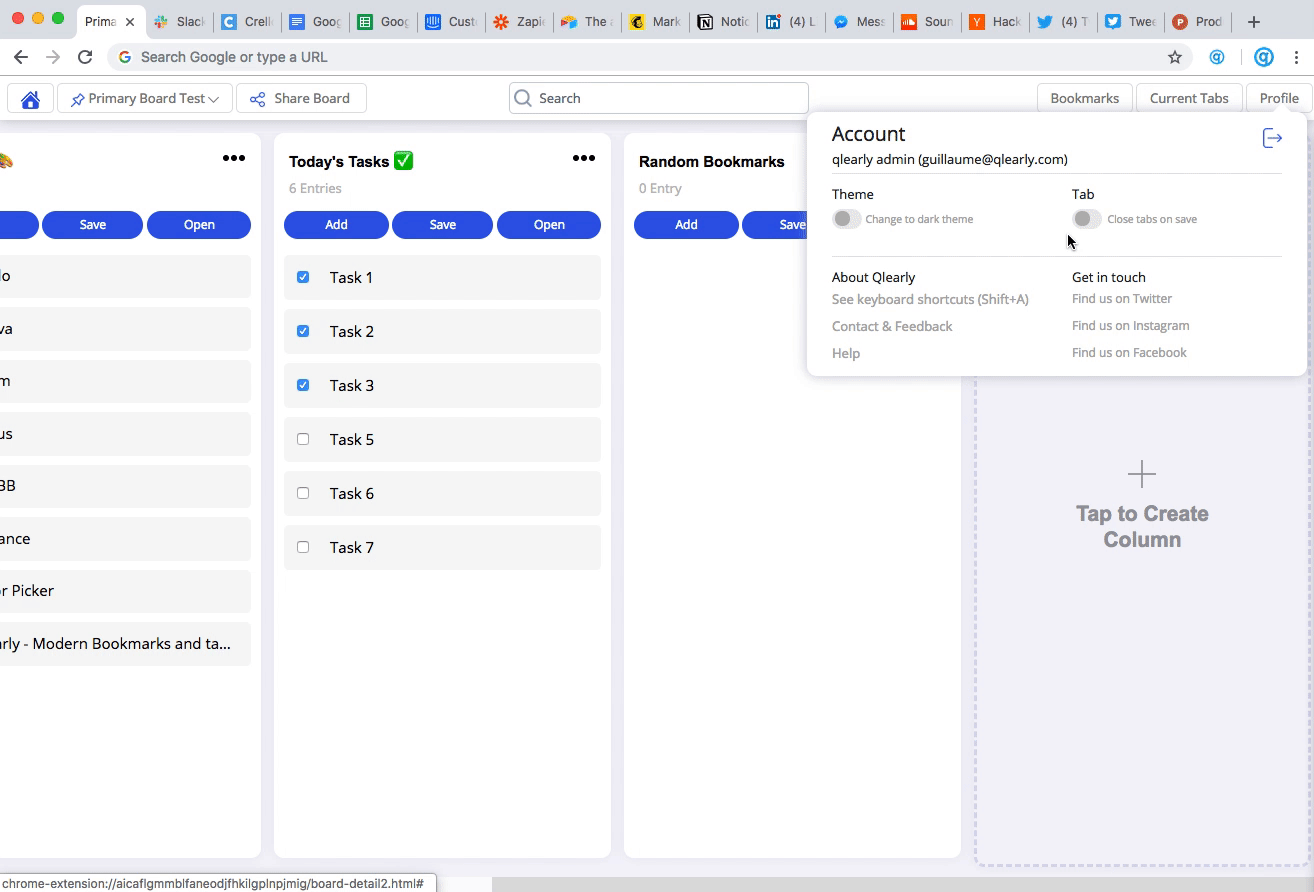This screenshot has height=892, width=1314.
Task: Click the Profile button
Action: pos(1279,98)
